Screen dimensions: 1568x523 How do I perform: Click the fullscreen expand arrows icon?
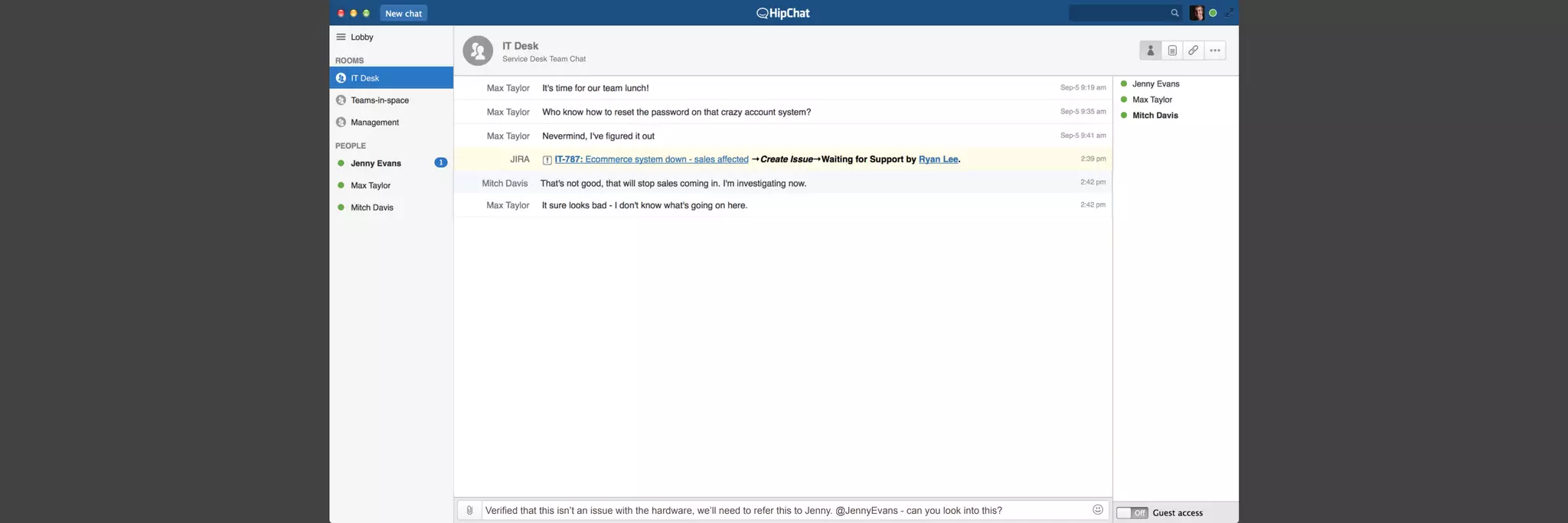coord(1228,13)
